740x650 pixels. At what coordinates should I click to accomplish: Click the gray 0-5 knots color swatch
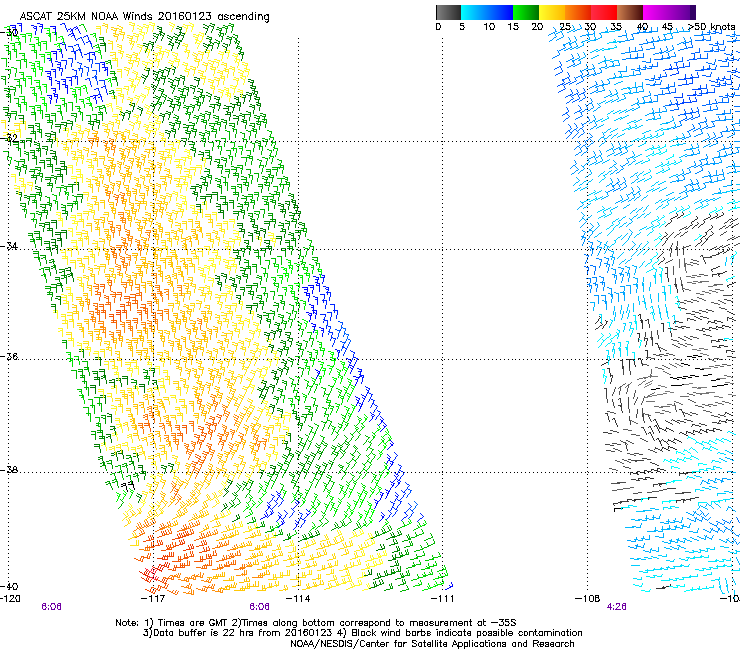click(x=448, y=12)
